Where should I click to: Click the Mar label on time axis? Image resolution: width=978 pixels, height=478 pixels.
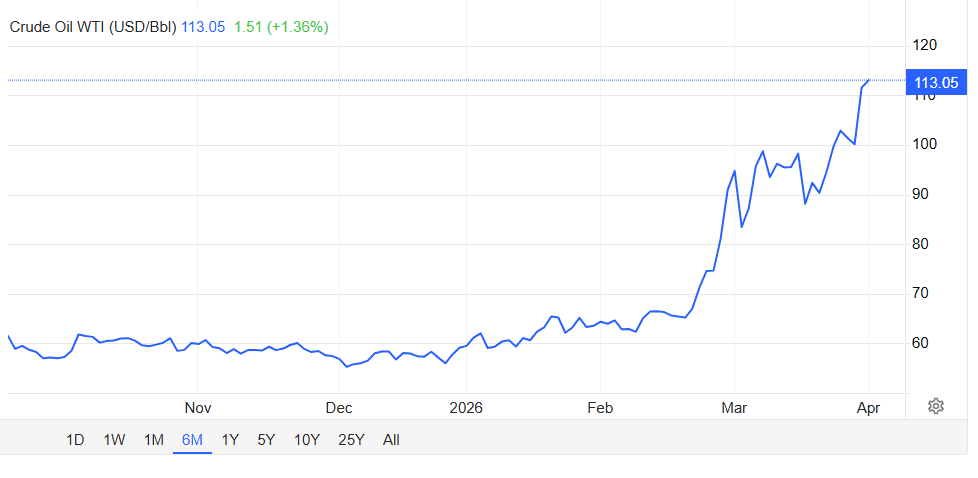734,408
